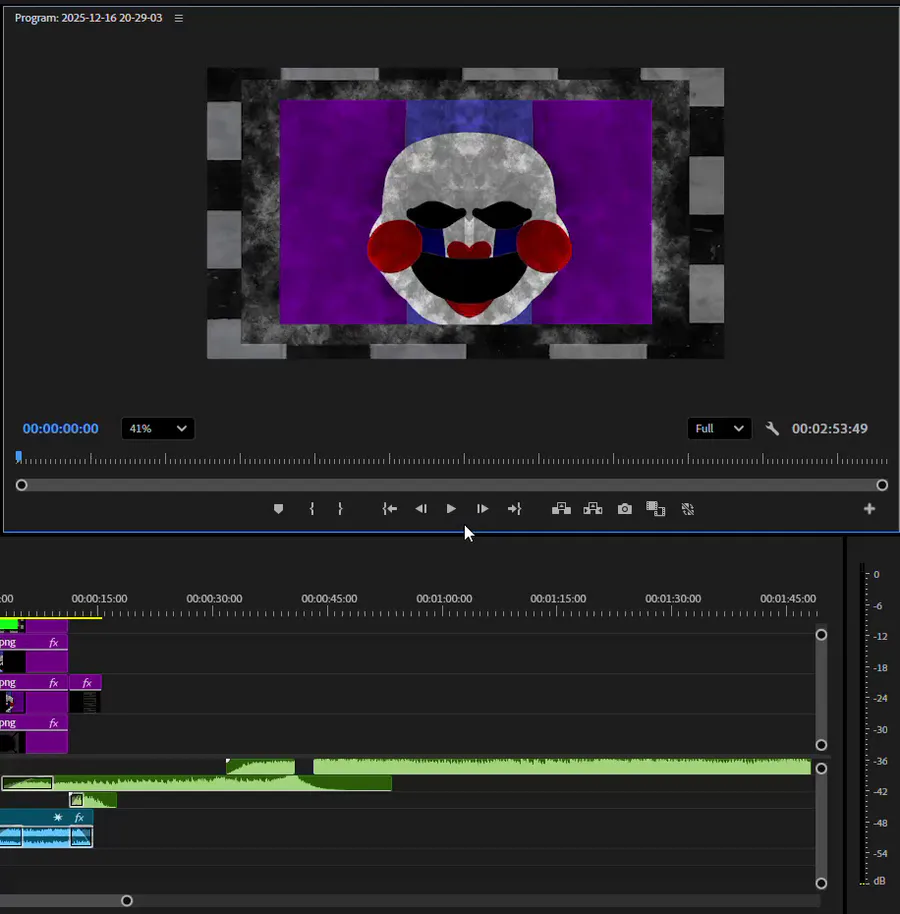Click fx badge on lowest video track png clip
900x914 pixels.
(x=54, y=723)
